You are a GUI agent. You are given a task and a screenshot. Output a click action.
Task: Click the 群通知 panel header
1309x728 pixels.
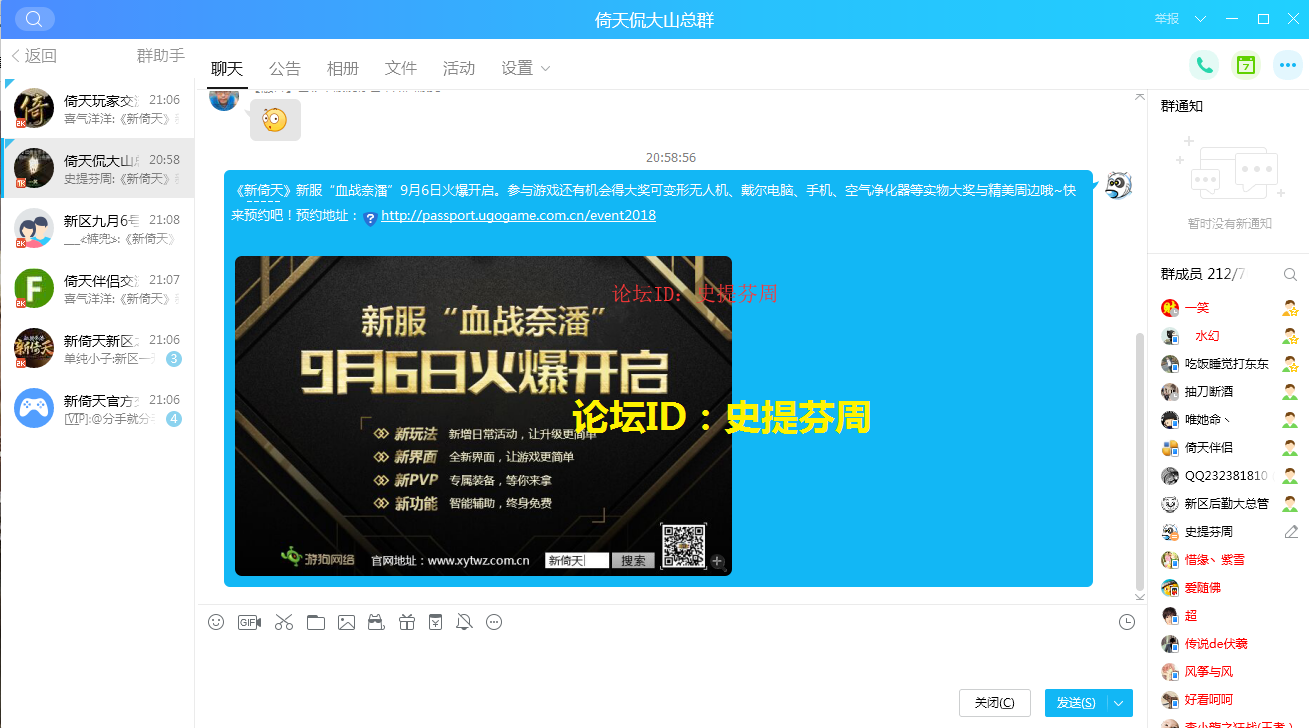[1182, 106]
